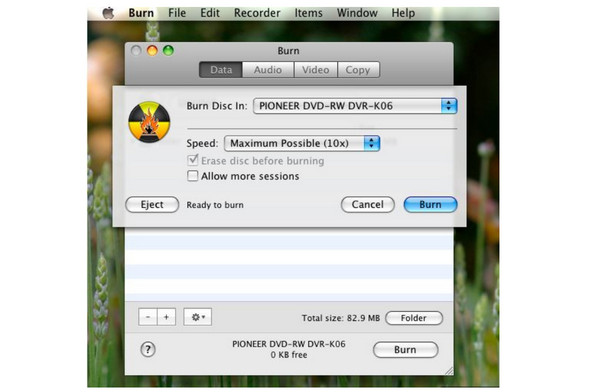Click the "Total size: 82.9 MB" label

[x=341, y=318]
